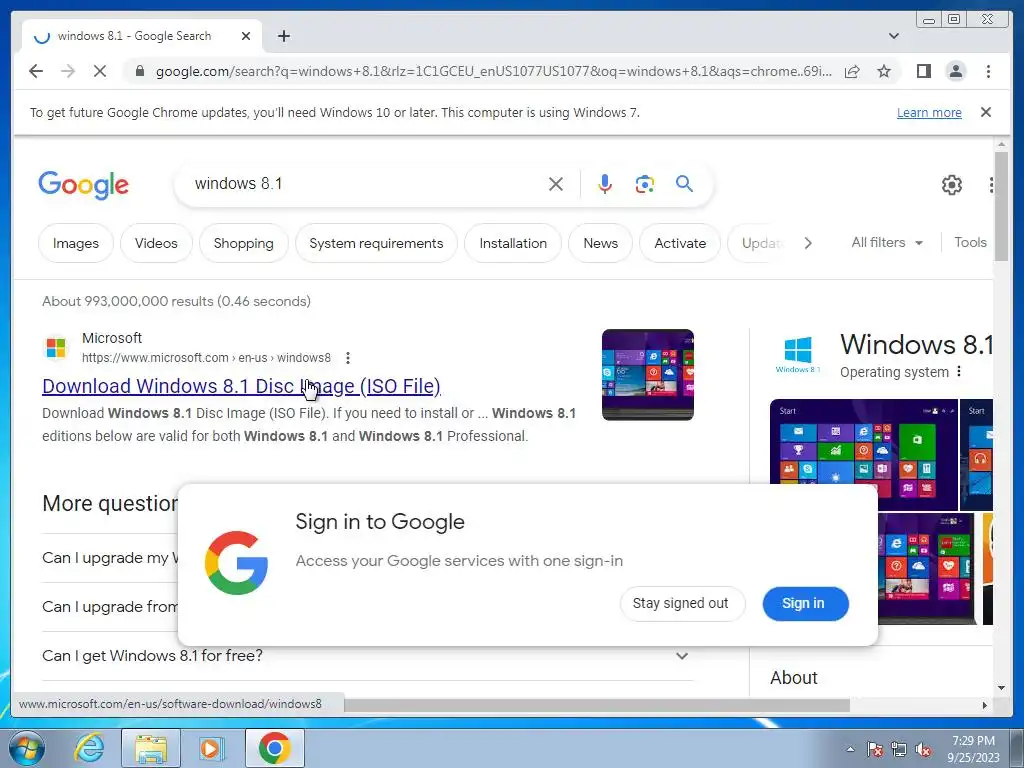
Task: Open a new tab with the plus icon
Action: [x=283, y=36]
